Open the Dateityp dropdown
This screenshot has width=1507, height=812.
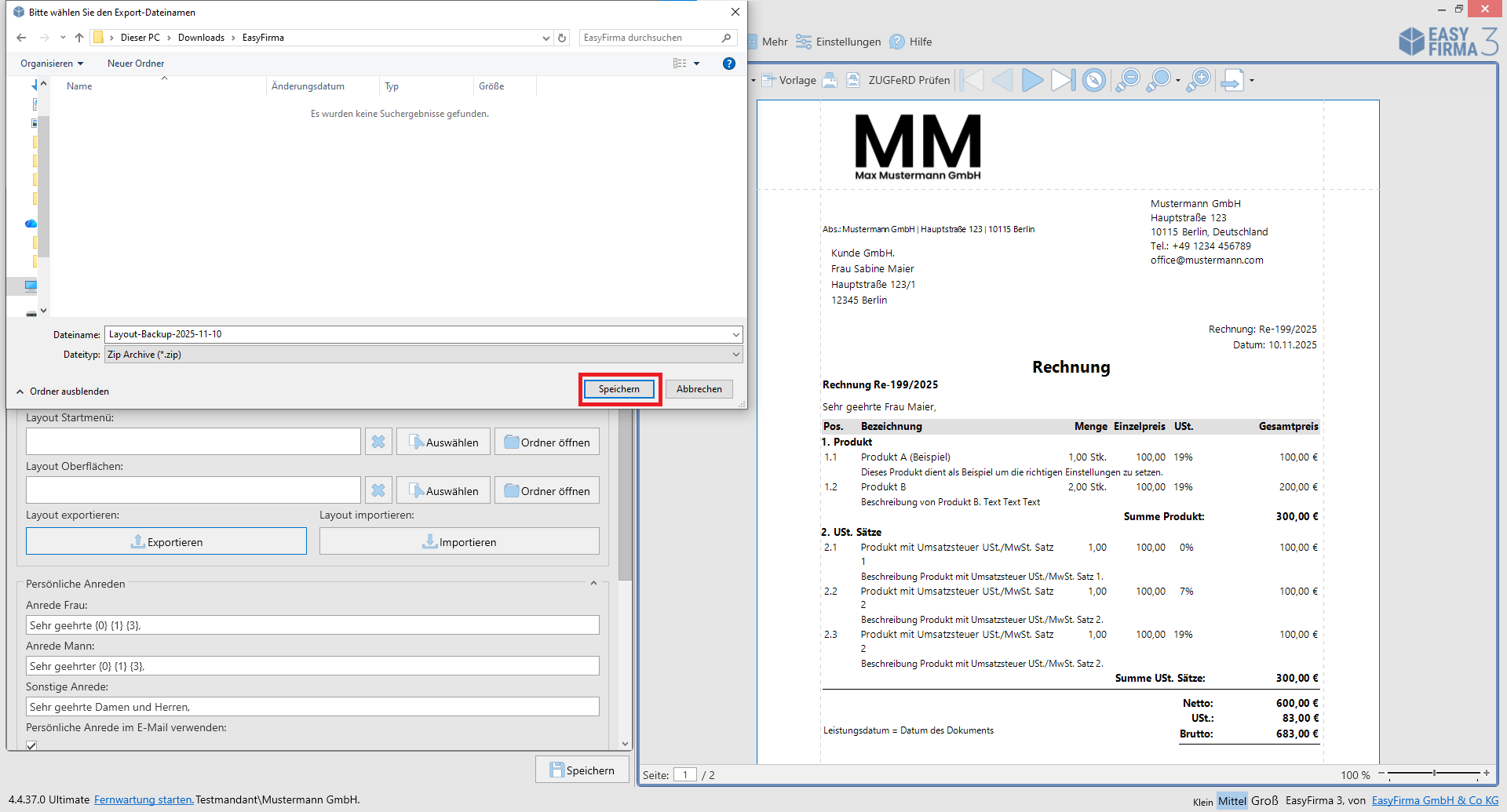735,355
